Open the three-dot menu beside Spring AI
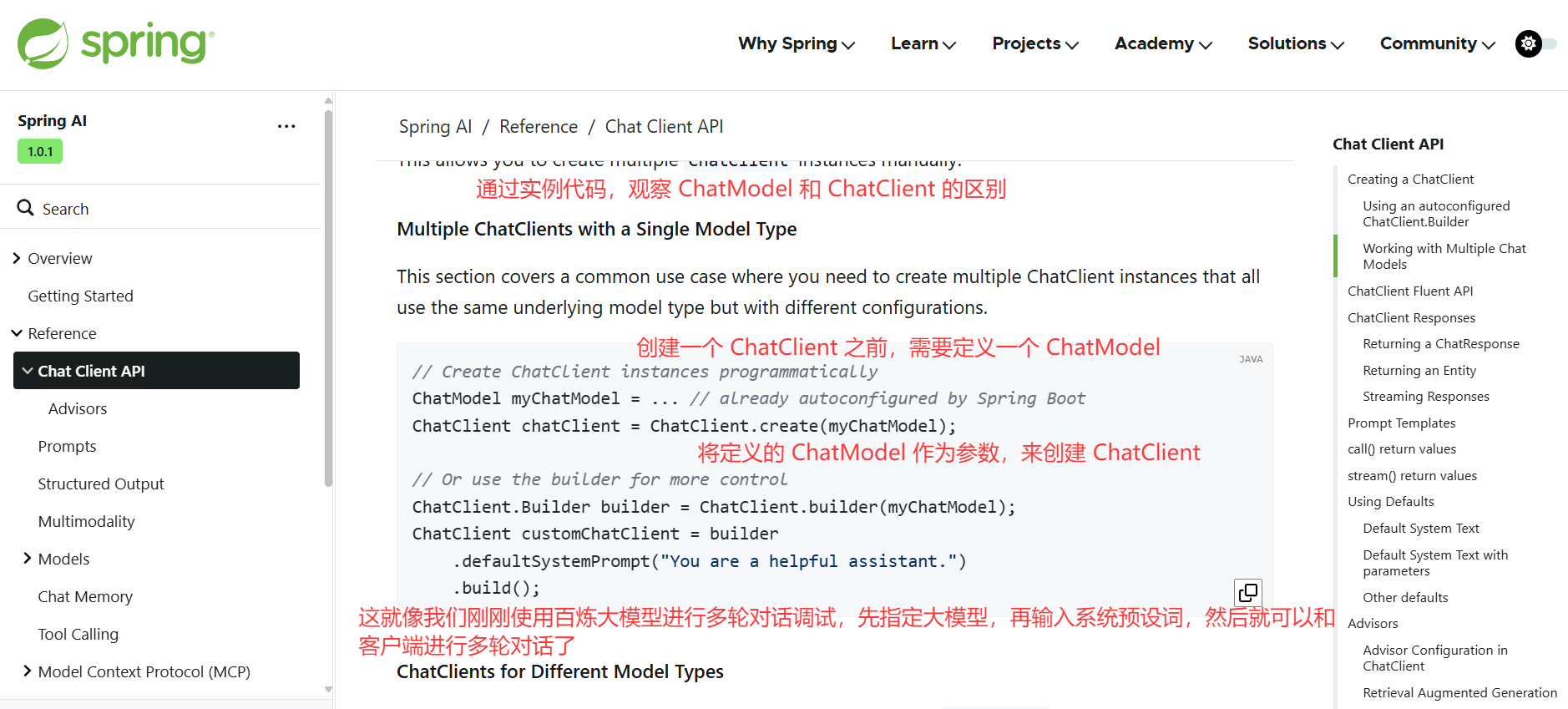Image resolution: width=1568 pixels, height=709 pixels. pos(286,126)
